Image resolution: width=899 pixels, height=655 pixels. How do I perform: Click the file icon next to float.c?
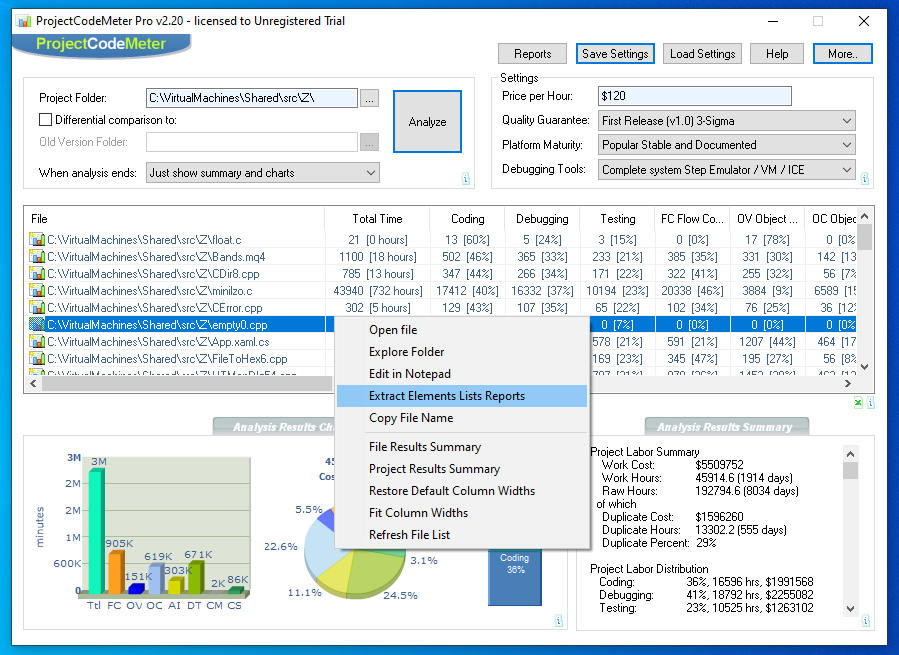pyautogui.click(x=37, y=240)
